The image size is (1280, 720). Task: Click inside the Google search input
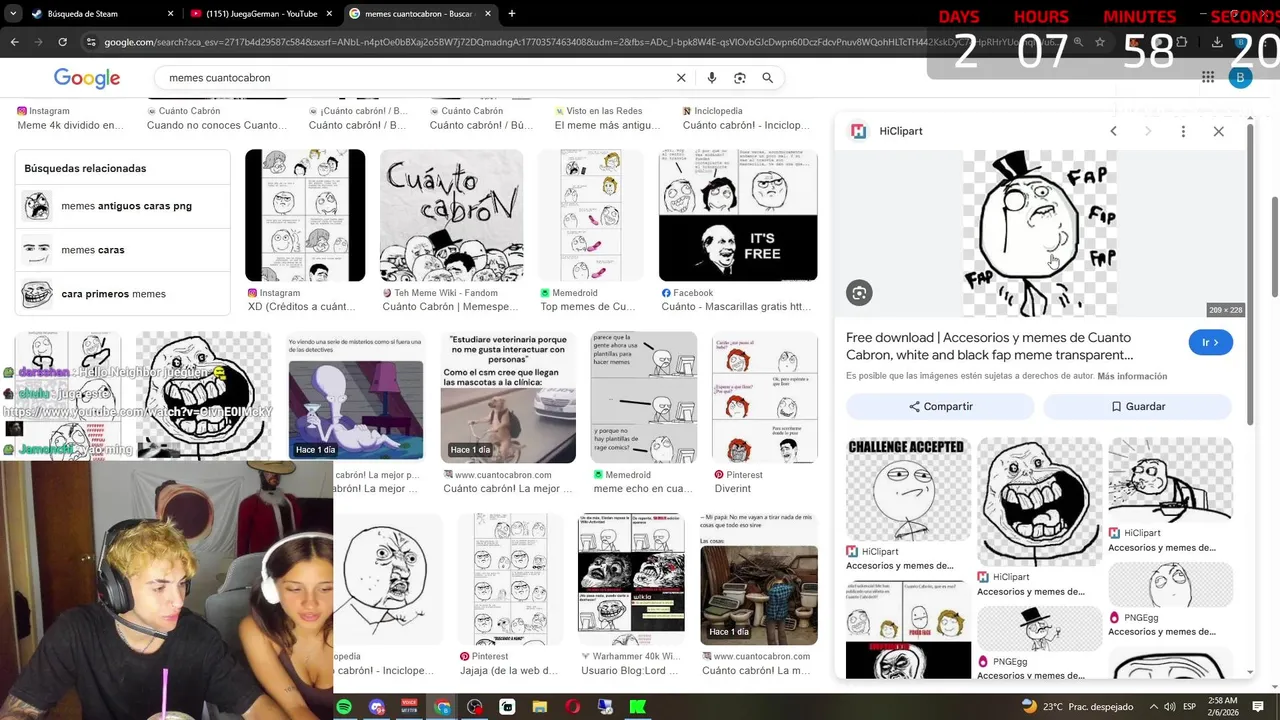[x=415, y=78]
